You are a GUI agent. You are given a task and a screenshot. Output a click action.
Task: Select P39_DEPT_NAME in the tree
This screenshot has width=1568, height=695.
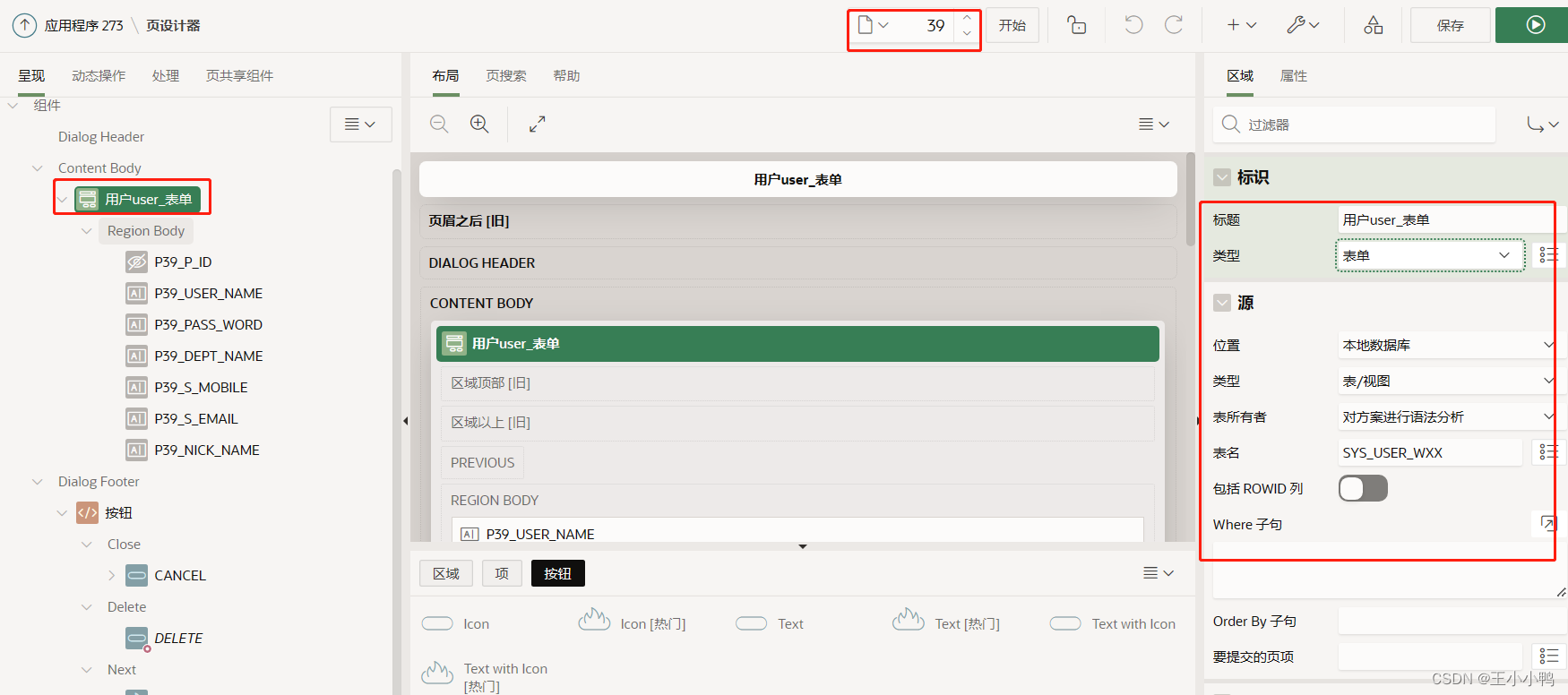[x=208, y=356]
